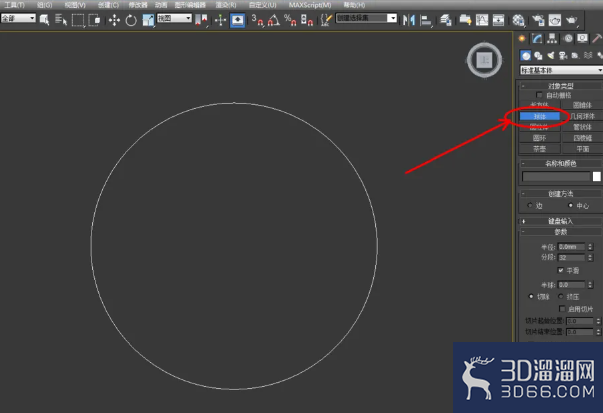The height and width of the screenshot is (413, 603).
Task: Click Select and Manipulate icon
Action: coord(220,20)
